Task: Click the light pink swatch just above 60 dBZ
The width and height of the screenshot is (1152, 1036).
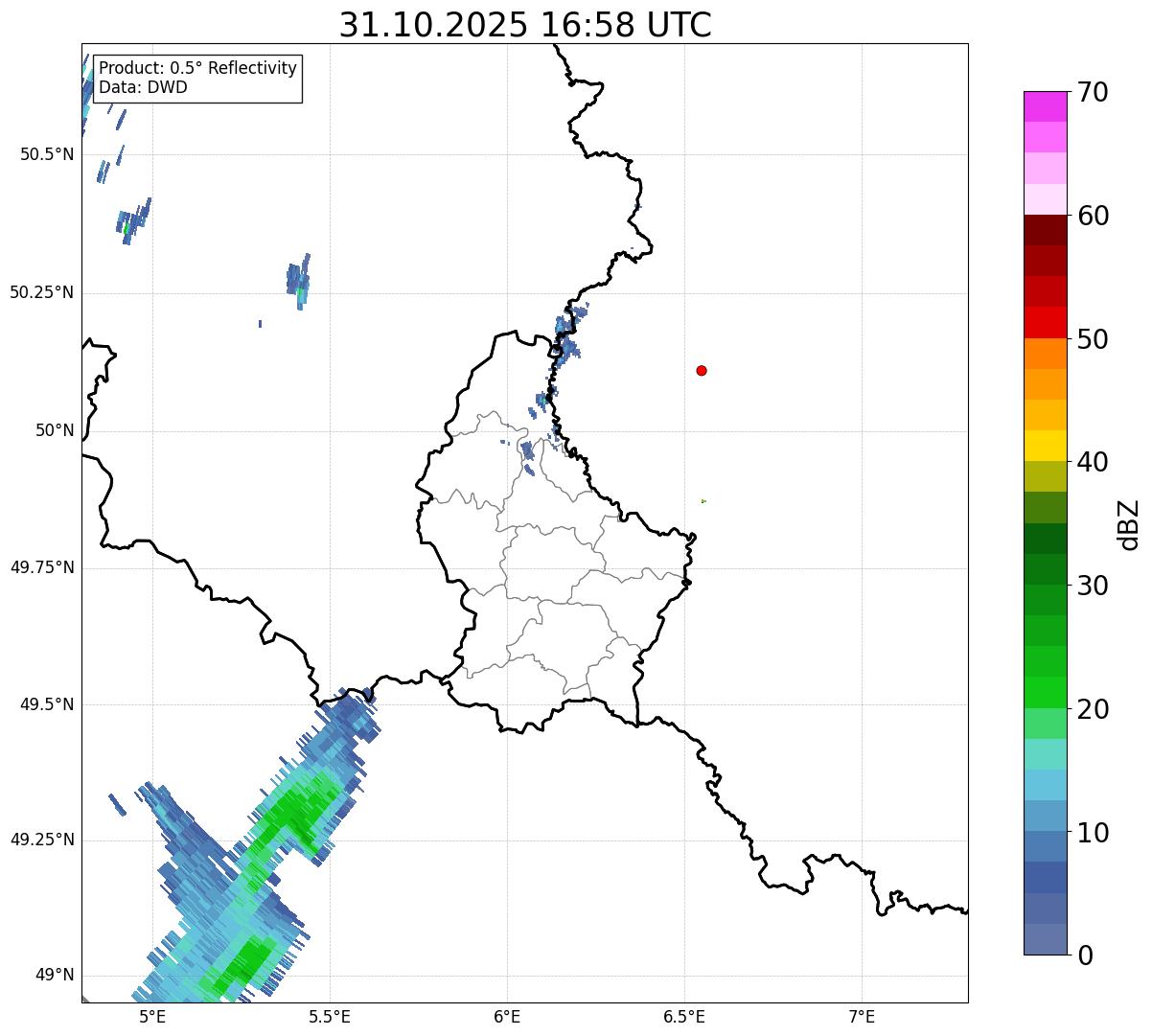Action: coord(1045,199)
